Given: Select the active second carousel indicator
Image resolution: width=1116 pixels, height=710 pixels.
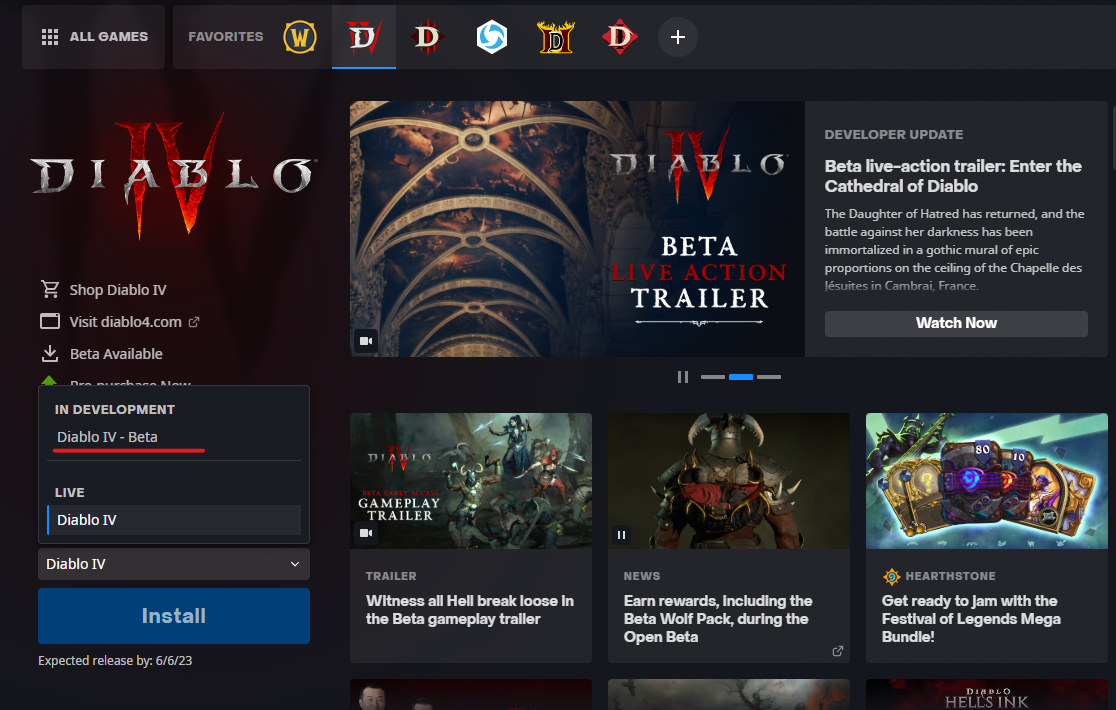Looking at the screenshot, I should (741, 377).
